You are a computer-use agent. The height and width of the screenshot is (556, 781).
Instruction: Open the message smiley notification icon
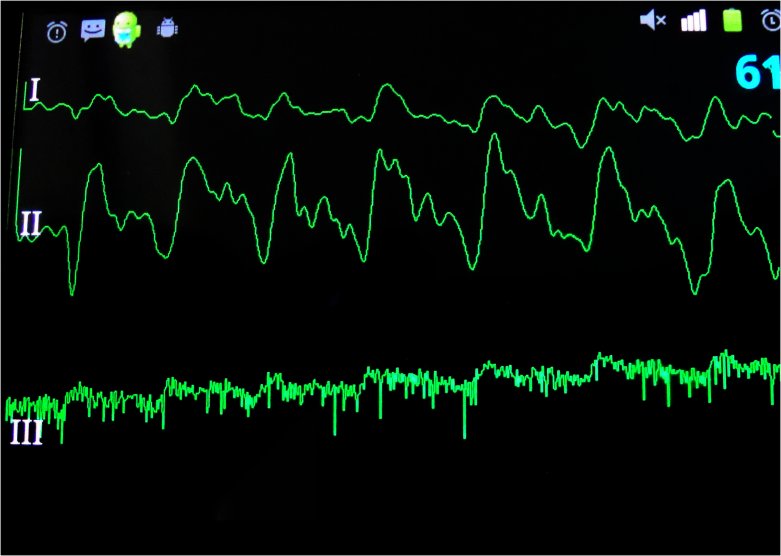point(93,30)
